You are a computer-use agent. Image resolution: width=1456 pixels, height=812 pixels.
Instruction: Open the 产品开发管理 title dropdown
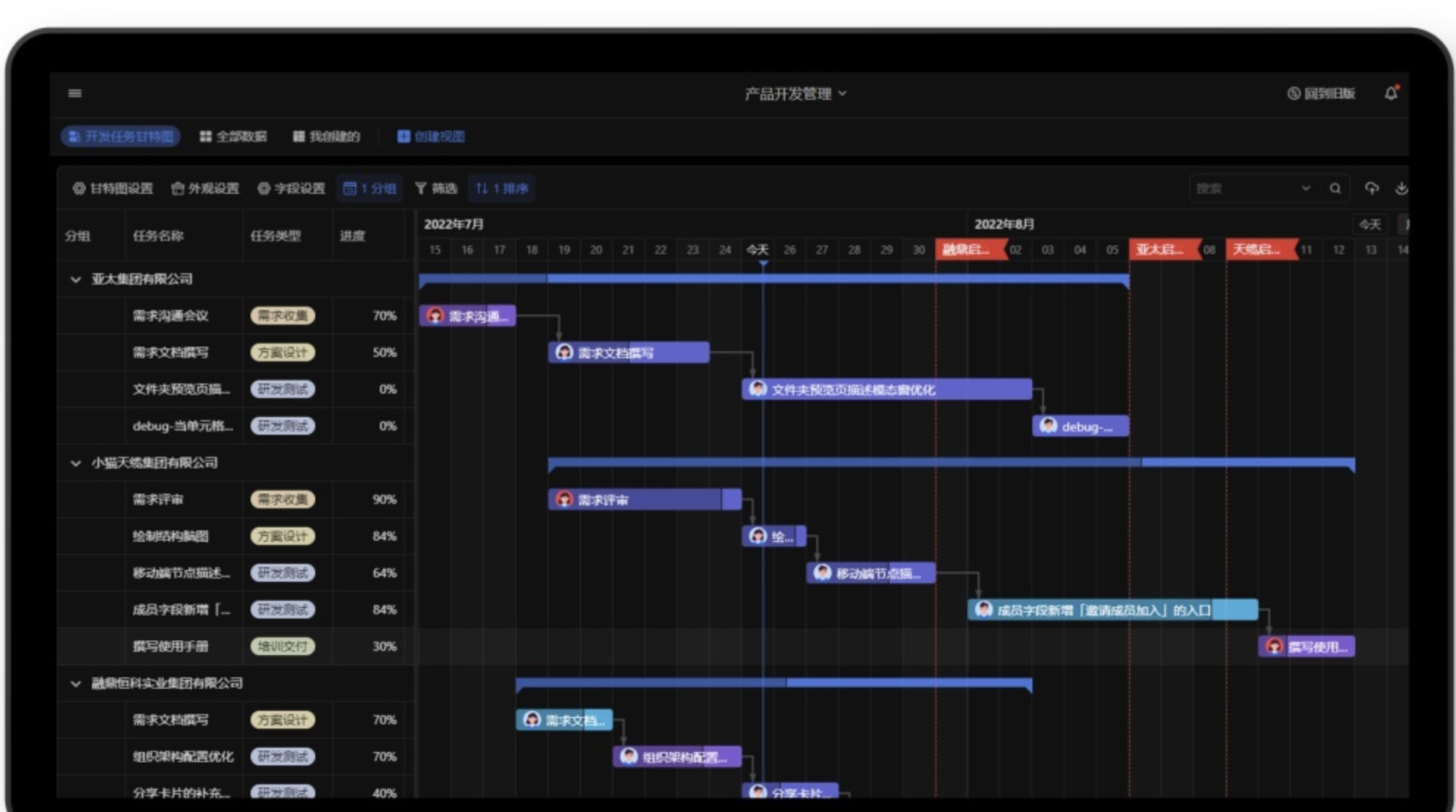[795, 94]
